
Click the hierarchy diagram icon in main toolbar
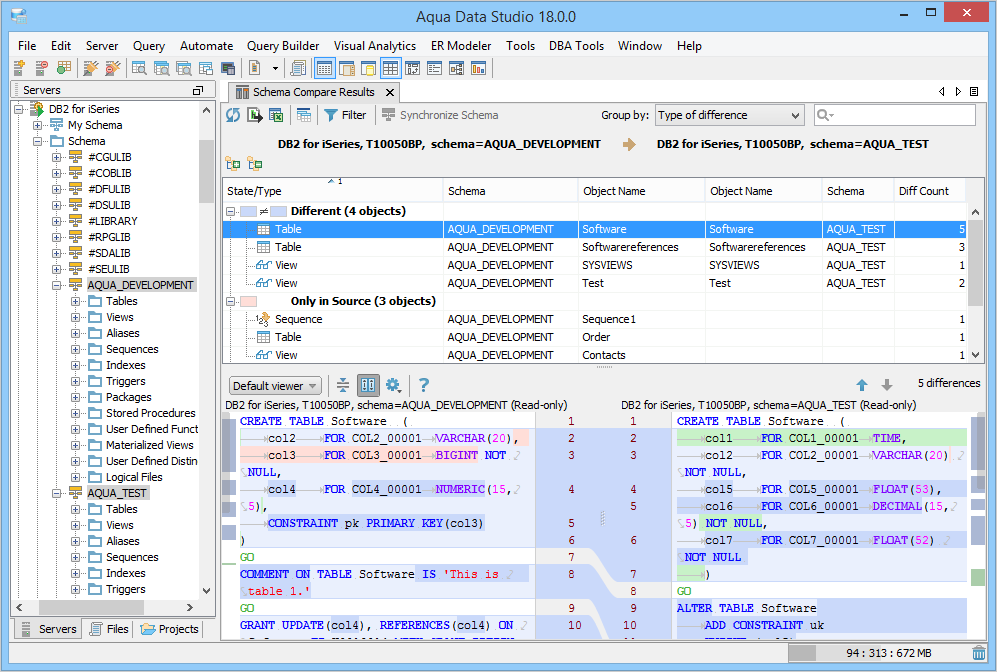457,68
